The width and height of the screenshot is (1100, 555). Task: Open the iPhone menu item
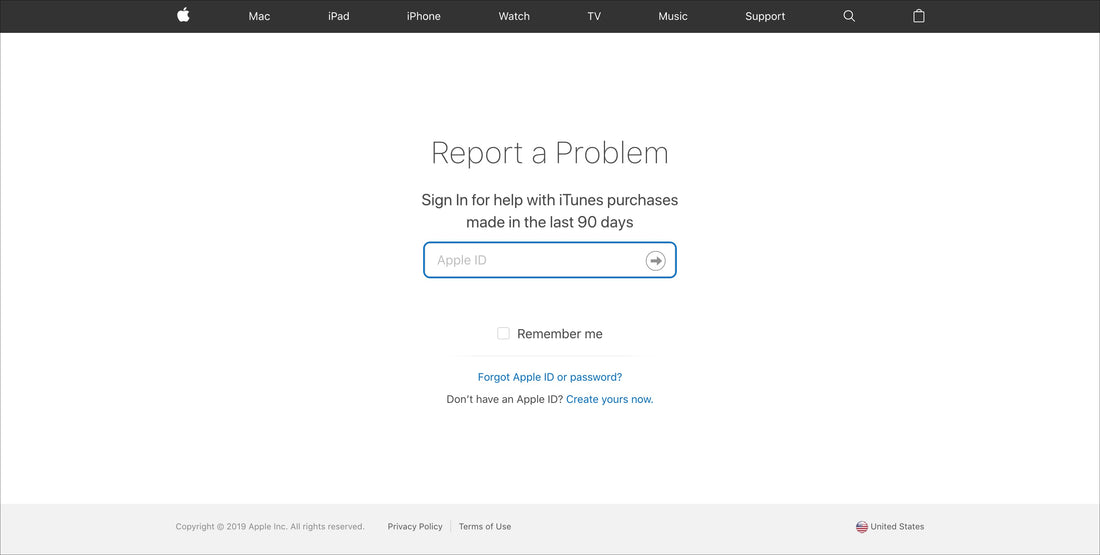tap(424, 16)
